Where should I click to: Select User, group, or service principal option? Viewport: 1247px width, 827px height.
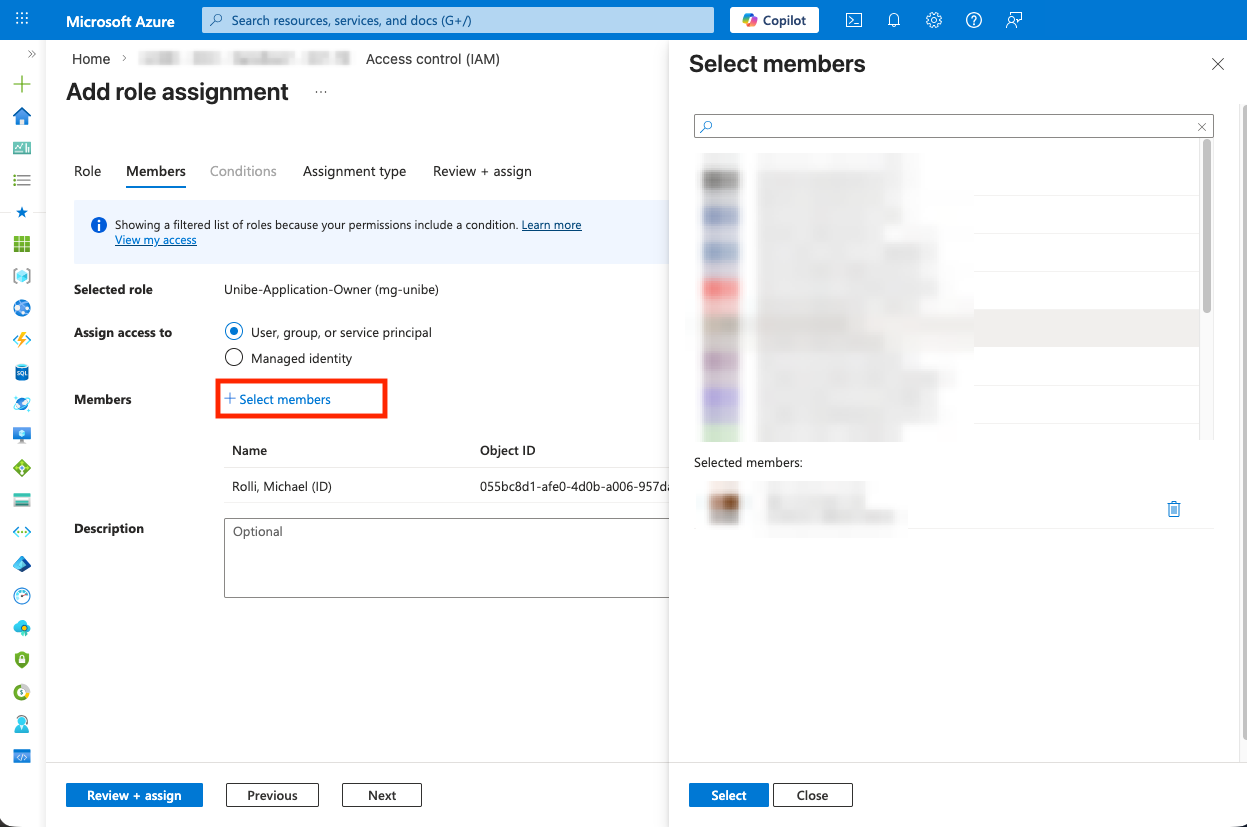point(234,332)
